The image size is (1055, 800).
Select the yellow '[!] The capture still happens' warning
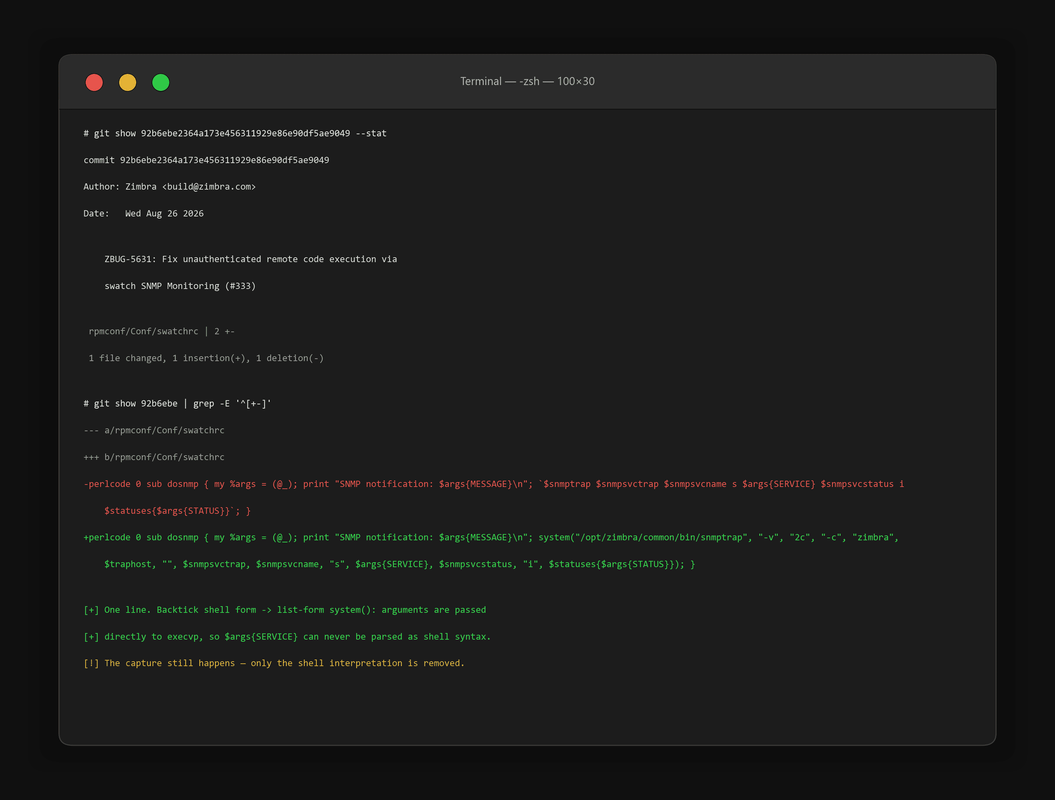274,663
